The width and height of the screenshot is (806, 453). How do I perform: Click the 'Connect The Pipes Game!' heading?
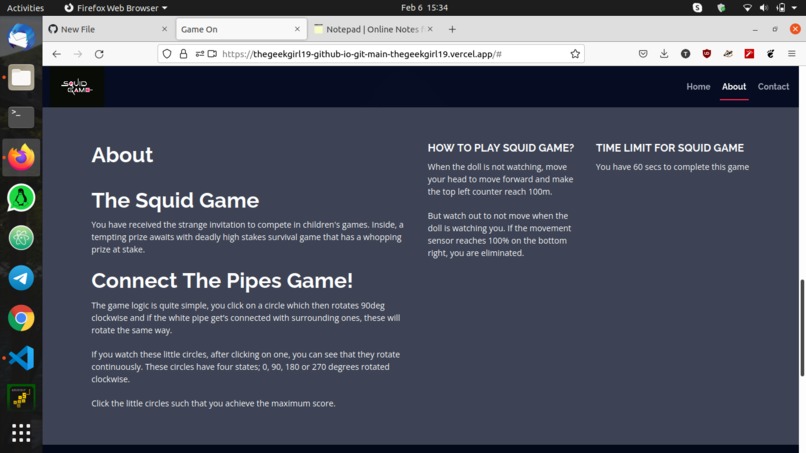coord(222,281)
